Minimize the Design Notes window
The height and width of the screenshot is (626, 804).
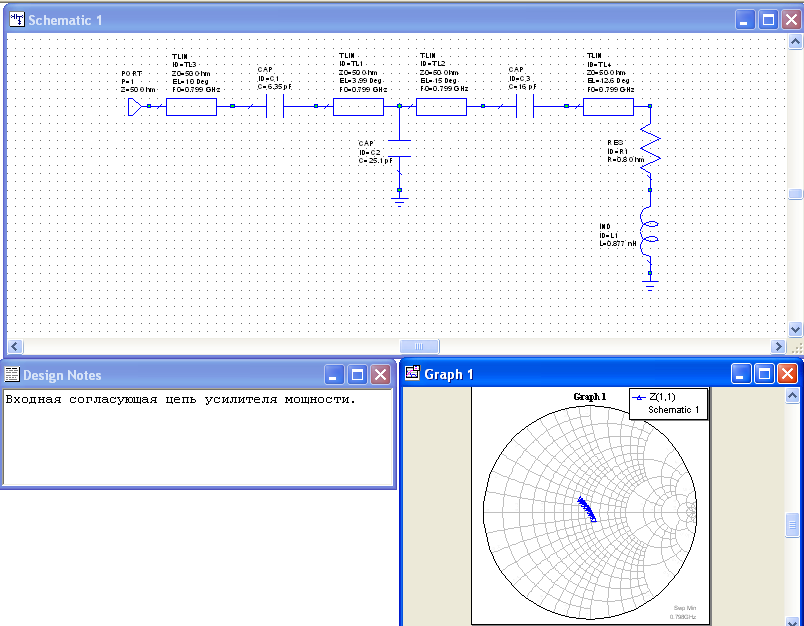click(334, 375)
